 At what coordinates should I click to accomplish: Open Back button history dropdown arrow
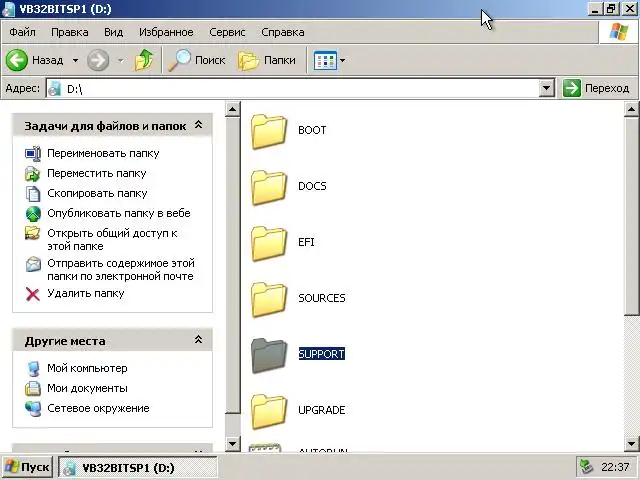(x=76, y=60)
